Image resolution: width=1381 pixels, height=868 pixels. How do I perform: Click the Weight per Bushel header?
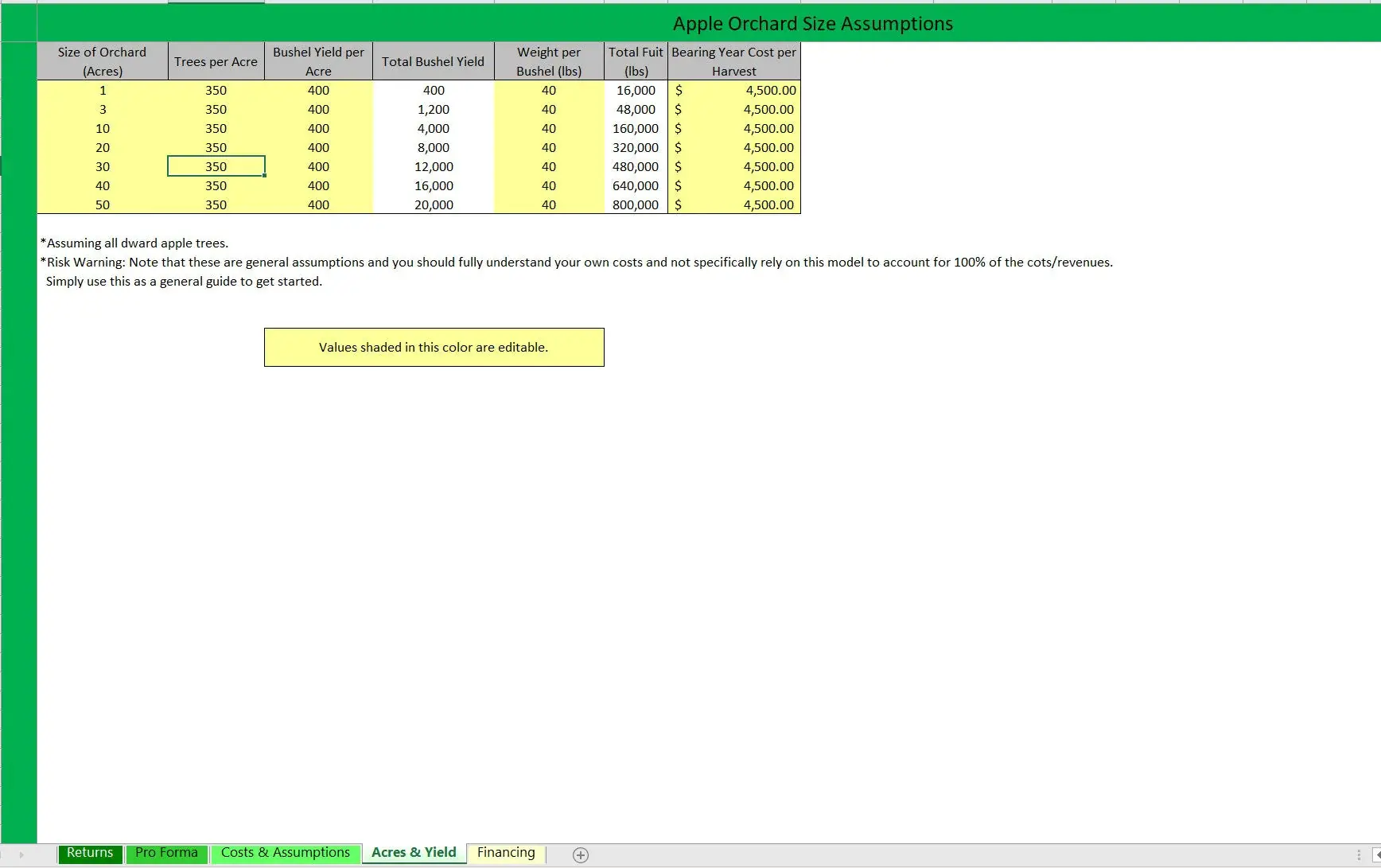point(548,61)
